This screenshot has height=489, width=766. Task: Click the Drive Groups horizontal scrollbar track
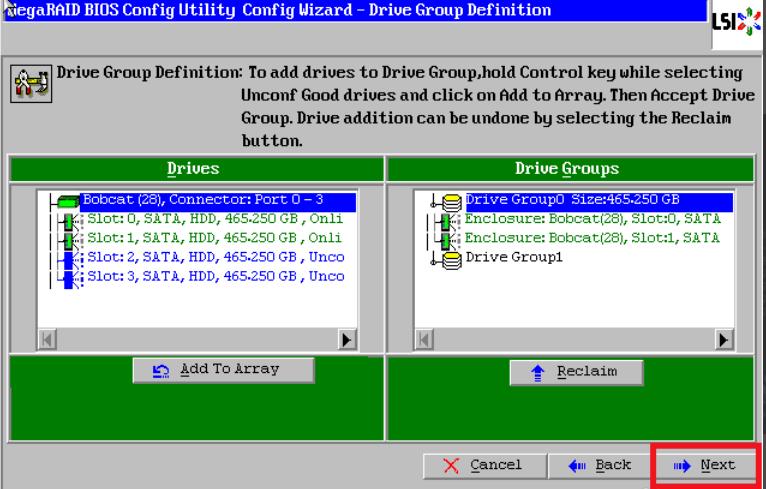574,339
